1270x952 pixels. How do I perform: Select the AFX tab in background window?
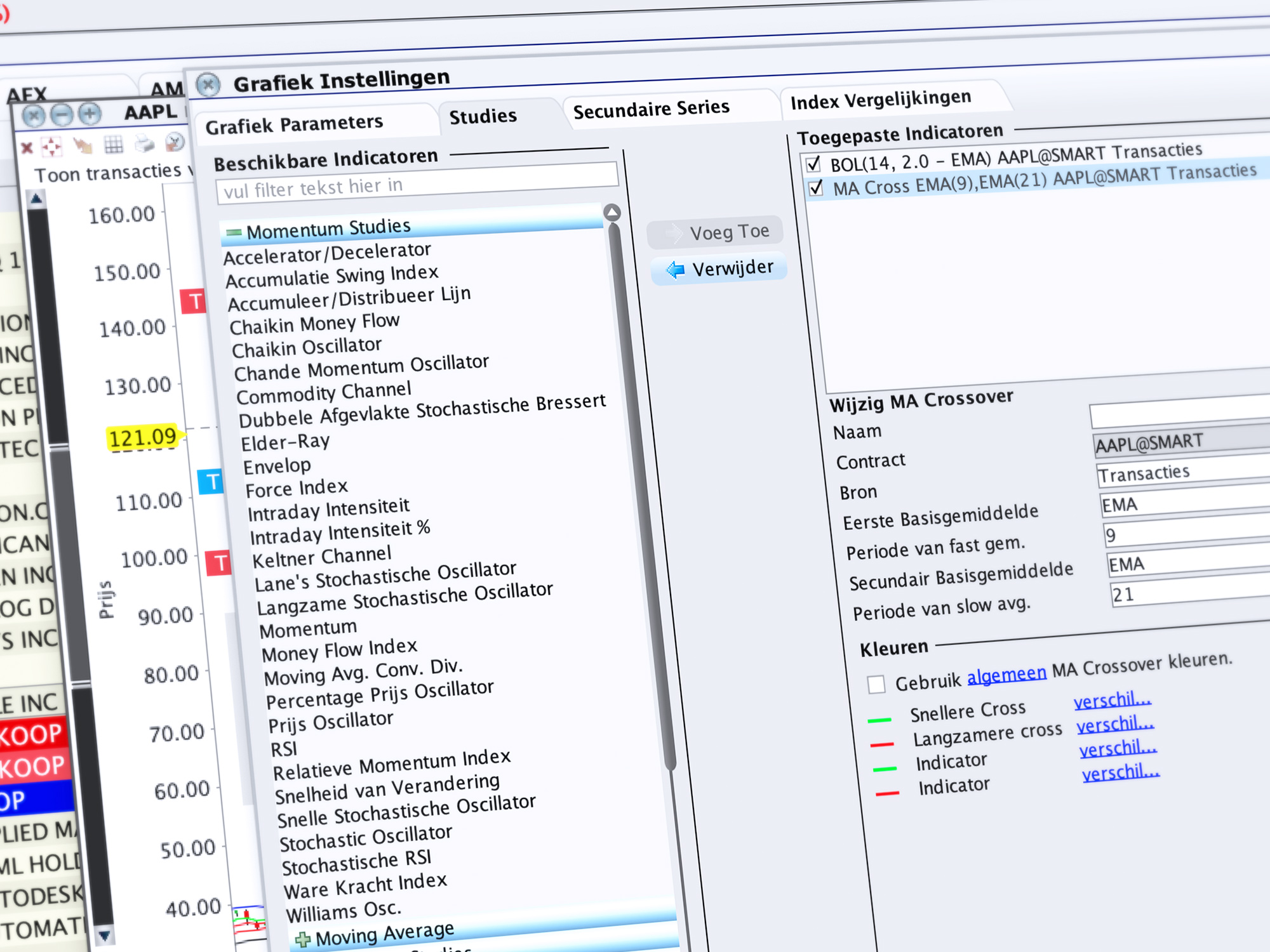click(27, 95)
